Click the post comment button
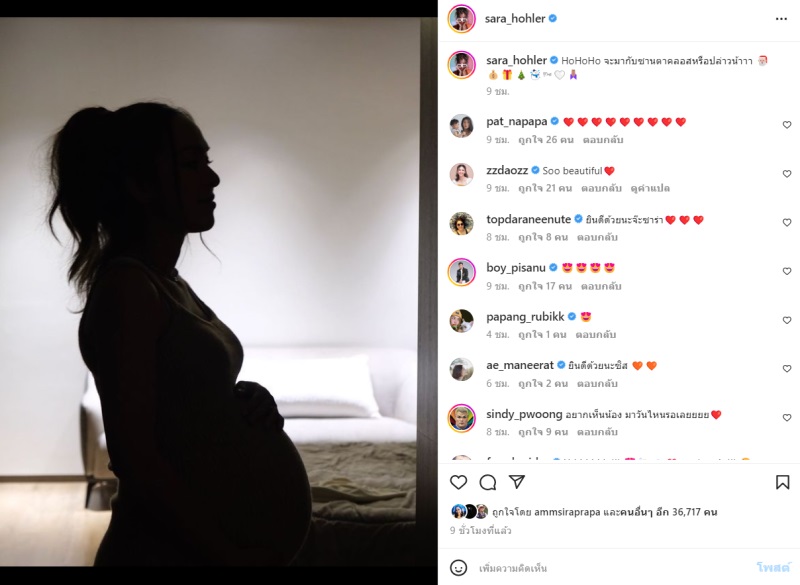Viewport: 800px width, 585px height. pyautogui.click(x=773, y=568)
